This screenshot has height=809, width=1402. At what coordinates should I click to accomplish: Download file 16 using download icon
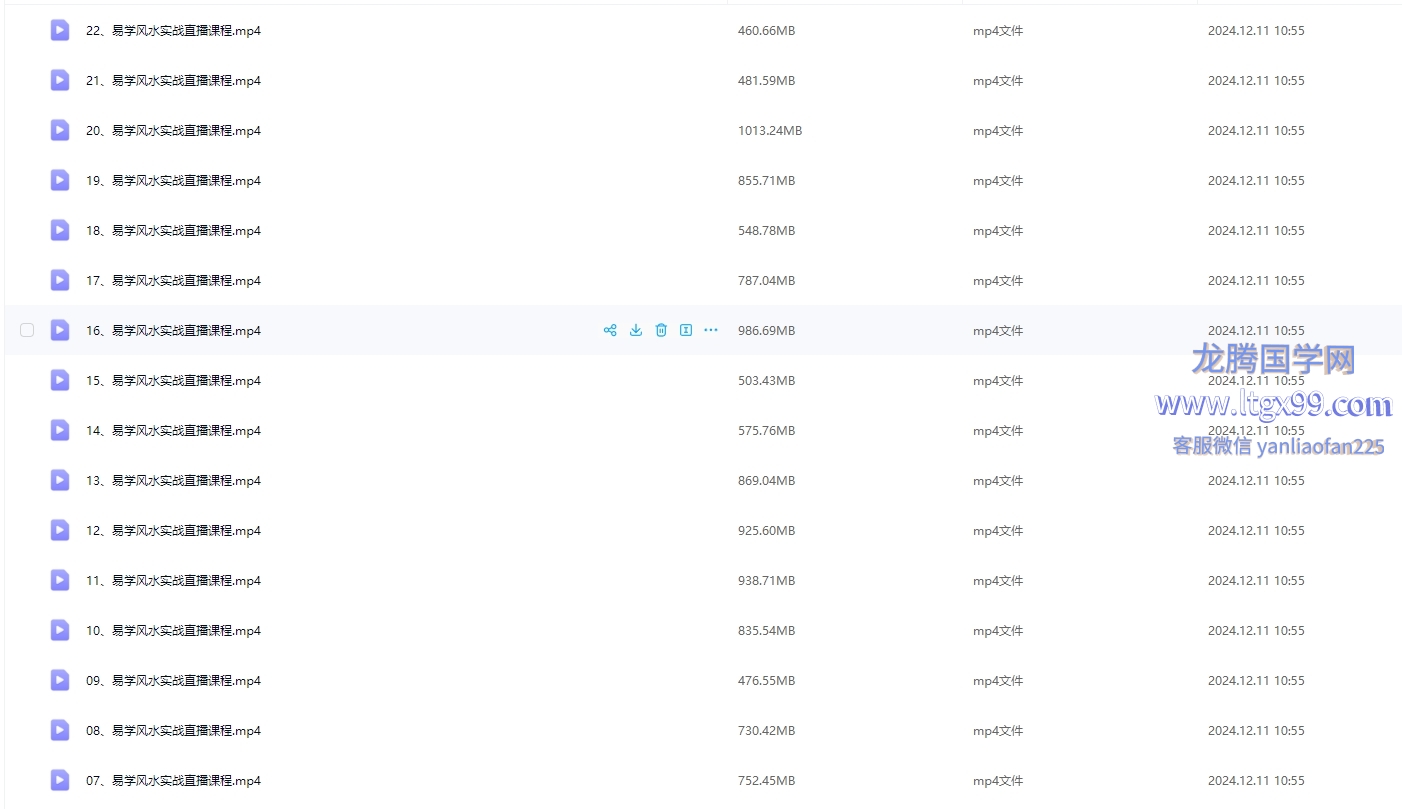pyautogui.click(x=636, y=330)
